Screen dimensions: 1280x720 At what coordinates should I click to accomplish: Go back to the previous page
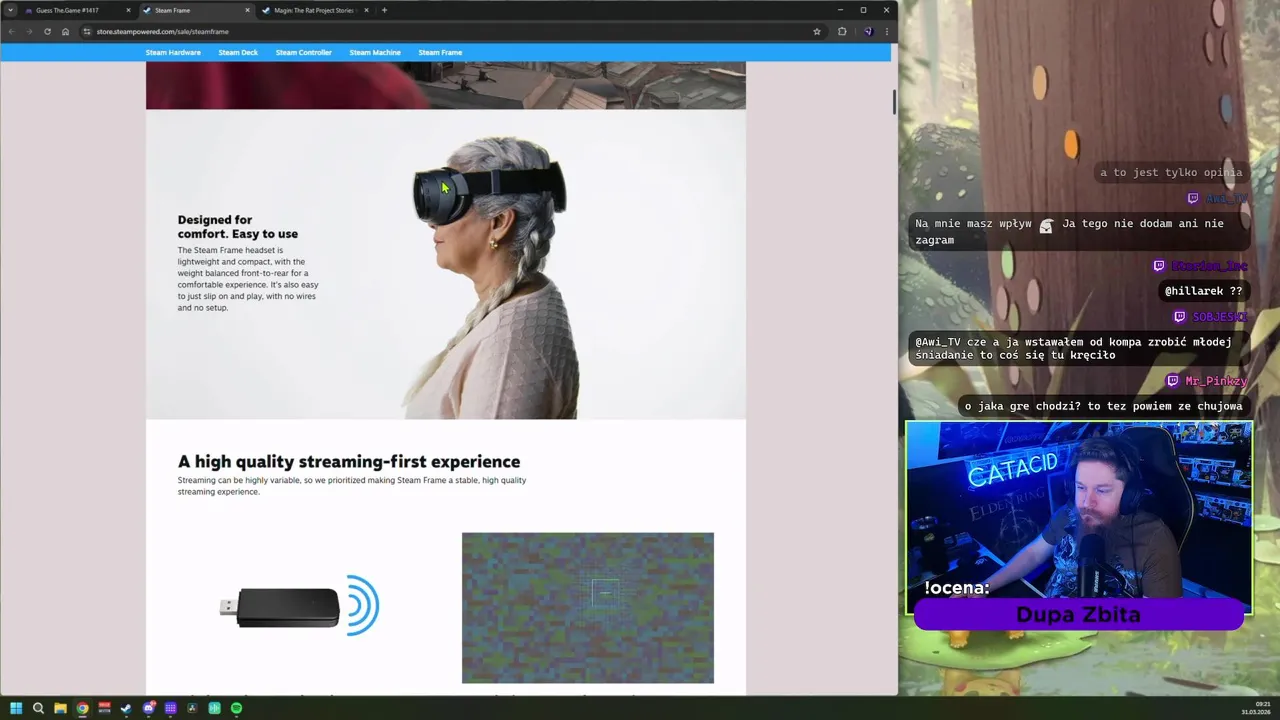click(12, 31)
